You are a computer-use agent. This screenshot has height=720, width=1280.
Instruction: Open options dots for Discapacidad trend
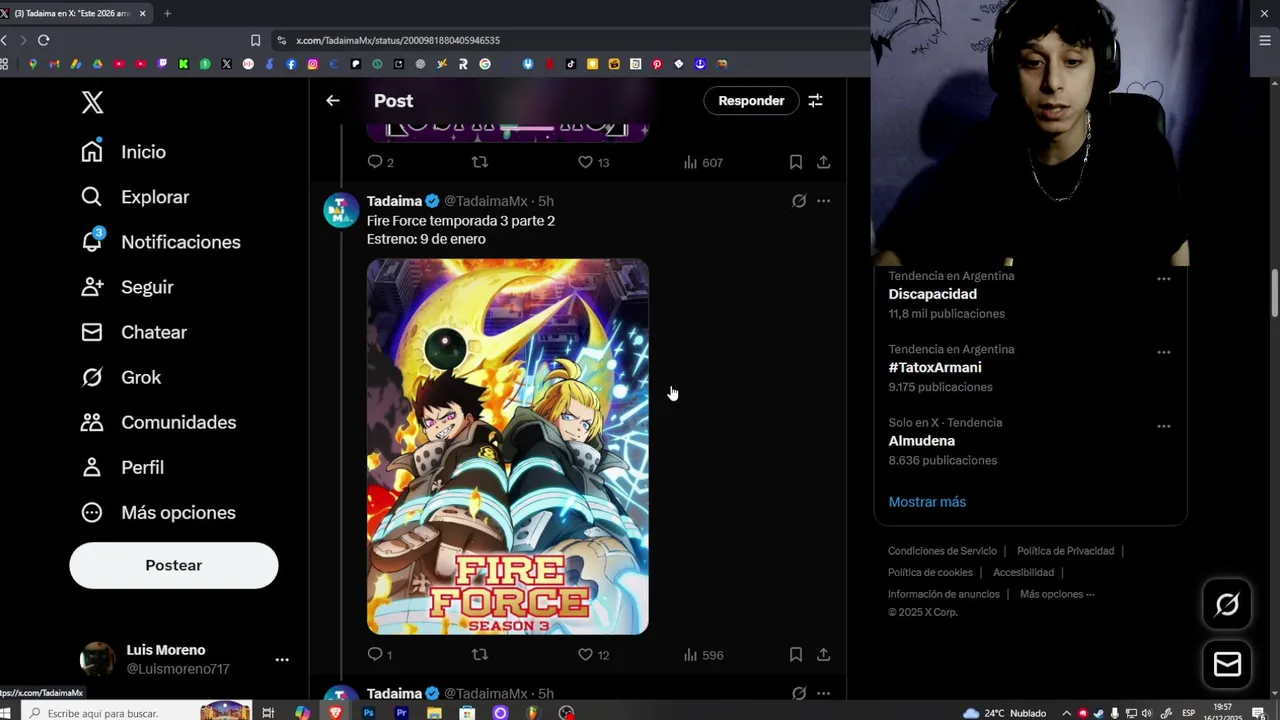tap(1163, 279)
